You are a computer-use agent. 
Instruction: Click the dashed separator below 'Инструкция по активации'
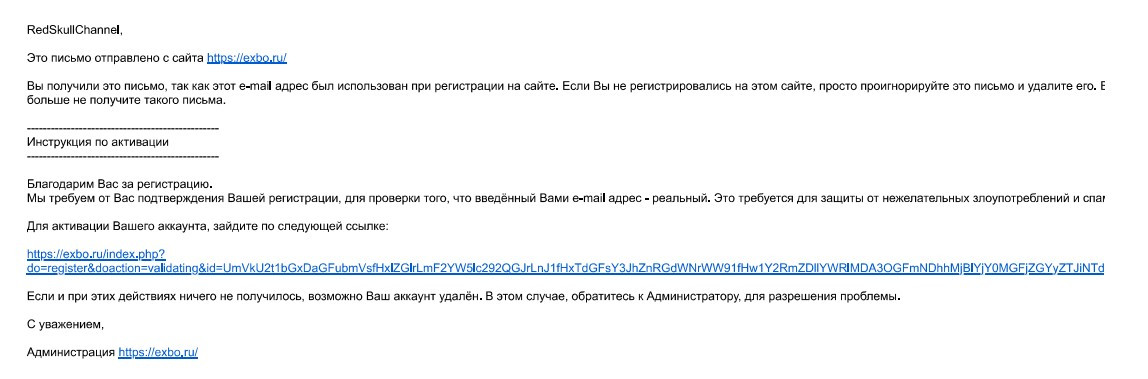click(122, 156)
